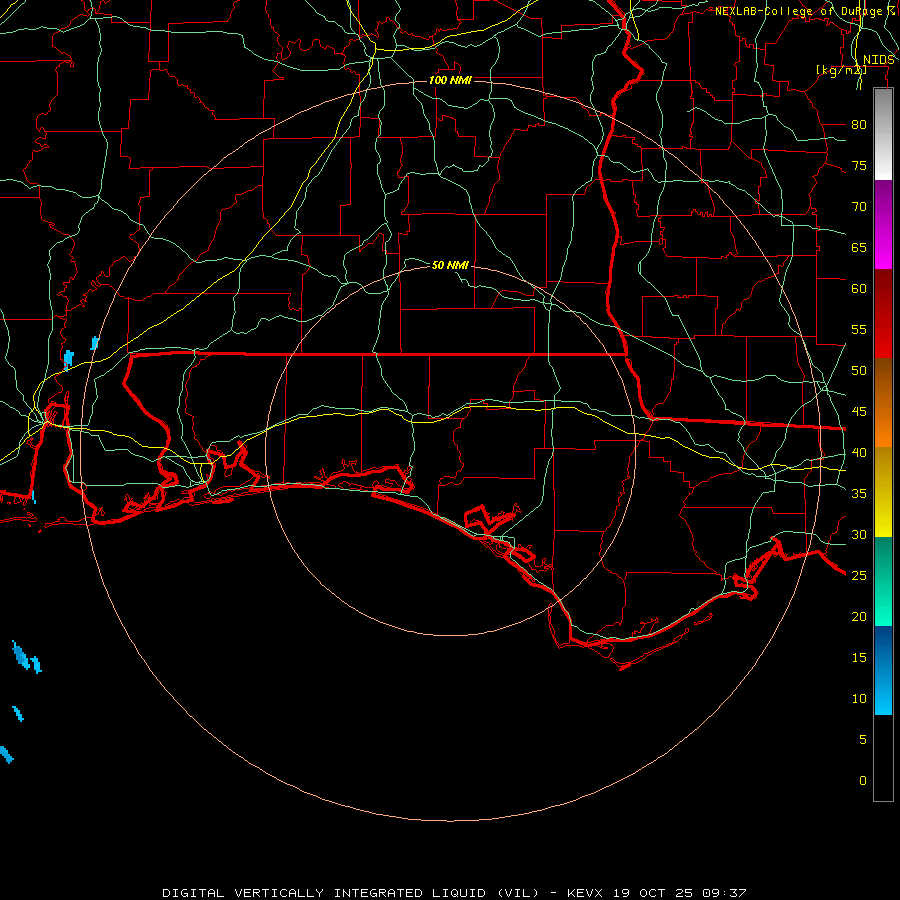
Task: Select the 35 value on the VIL scale
Action: 859,494
